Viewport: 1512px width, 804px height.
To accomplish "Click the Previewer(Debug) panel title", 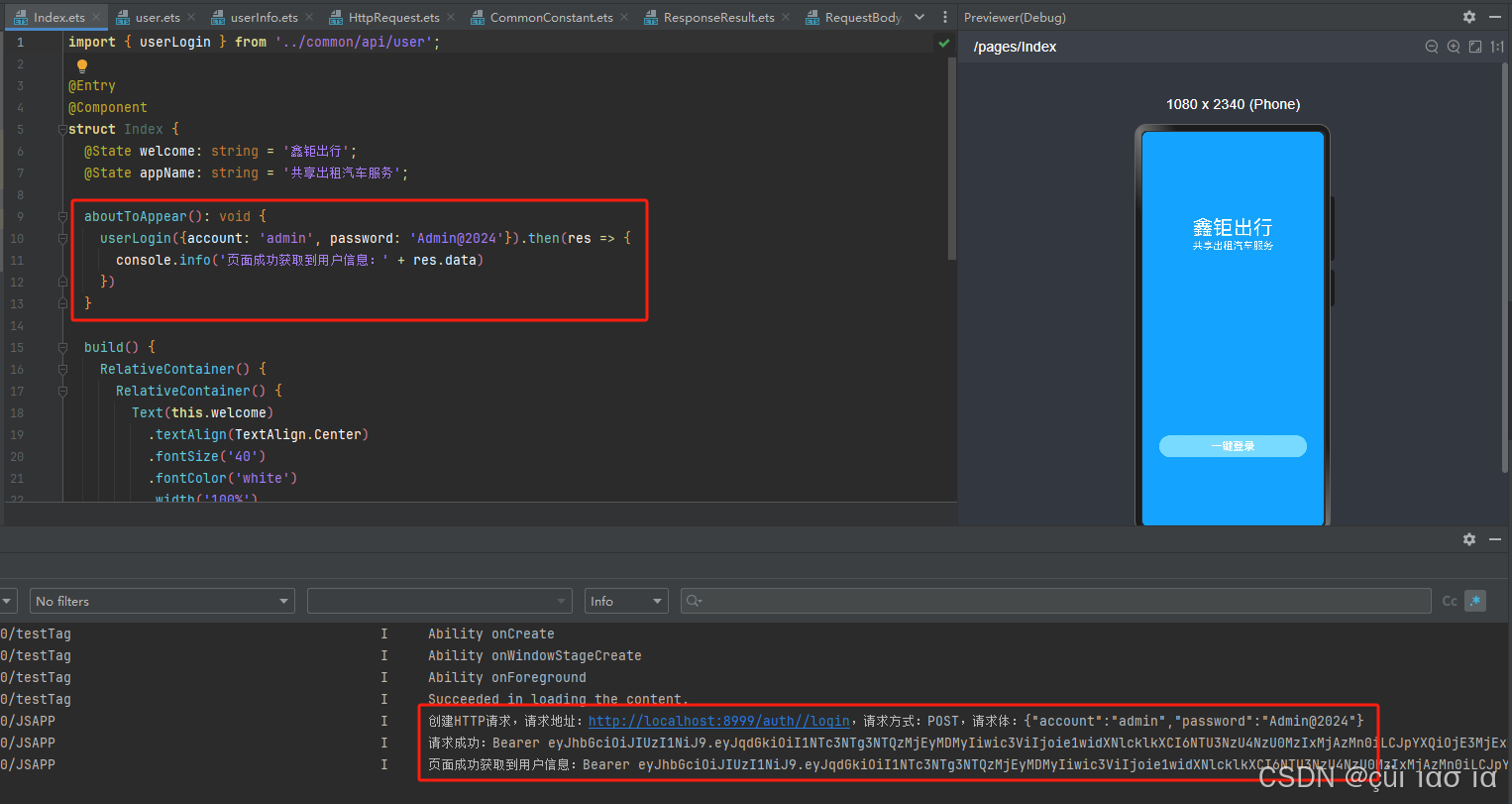I will 1015,17.
